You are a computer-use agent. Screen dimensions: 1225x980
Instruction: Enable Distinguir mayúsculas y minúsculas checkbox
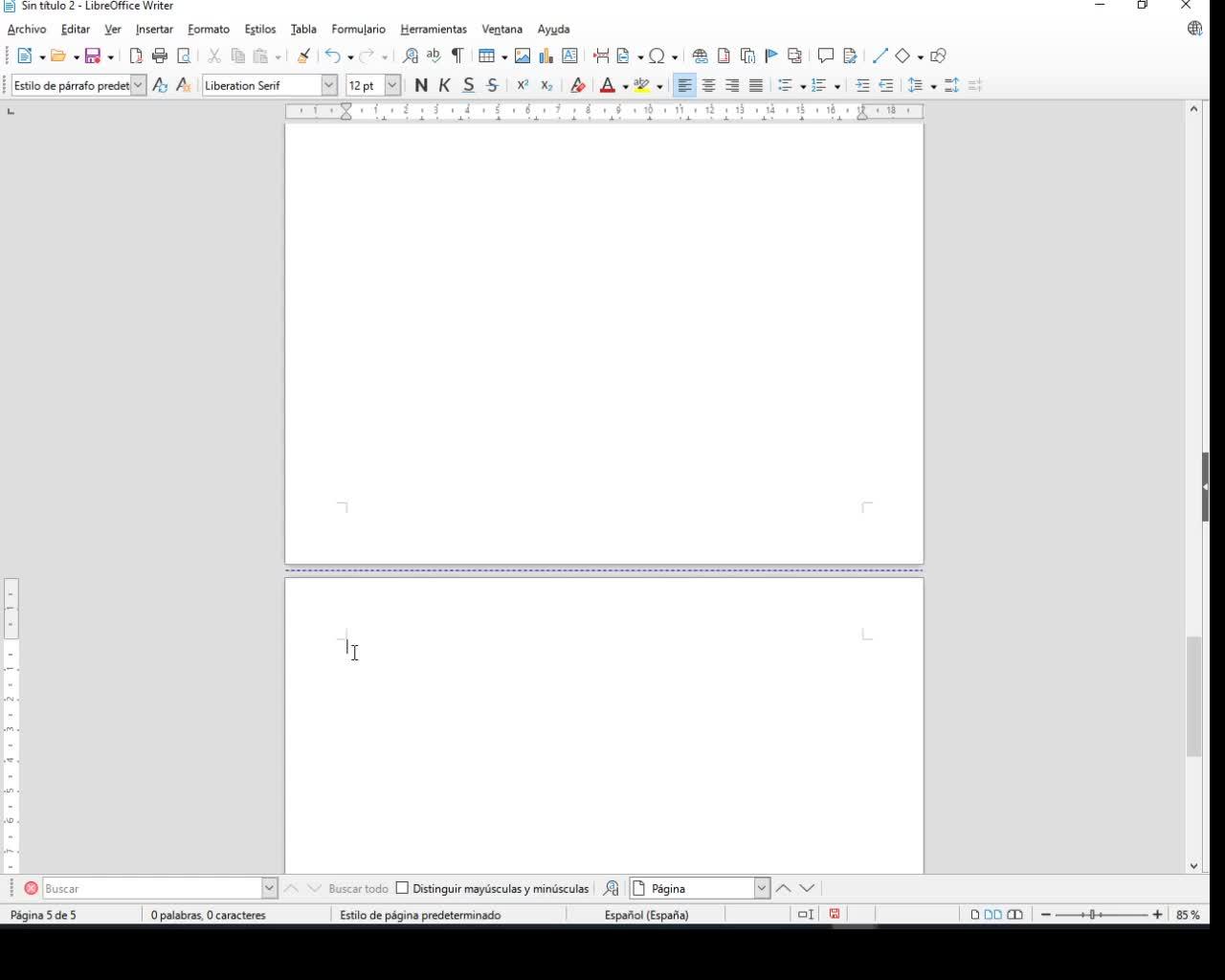[x=403, y=888]
